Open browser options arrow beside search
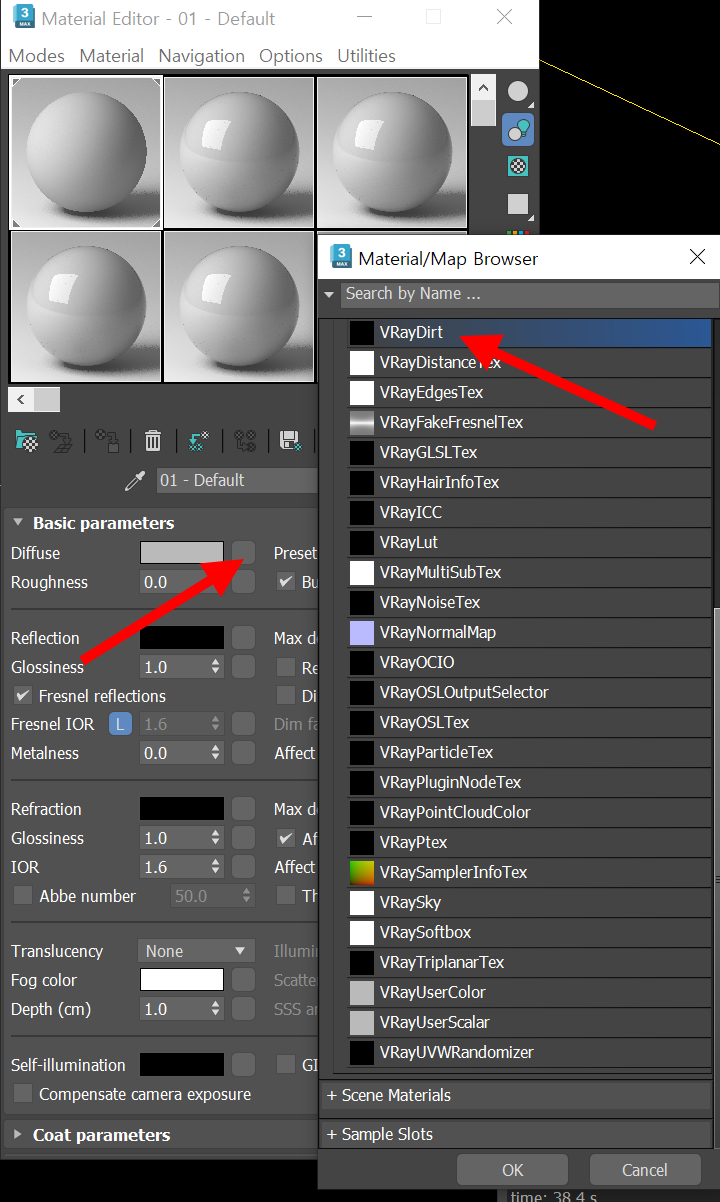The width and height of the screenshot is (720, 1202). [329, 295]
